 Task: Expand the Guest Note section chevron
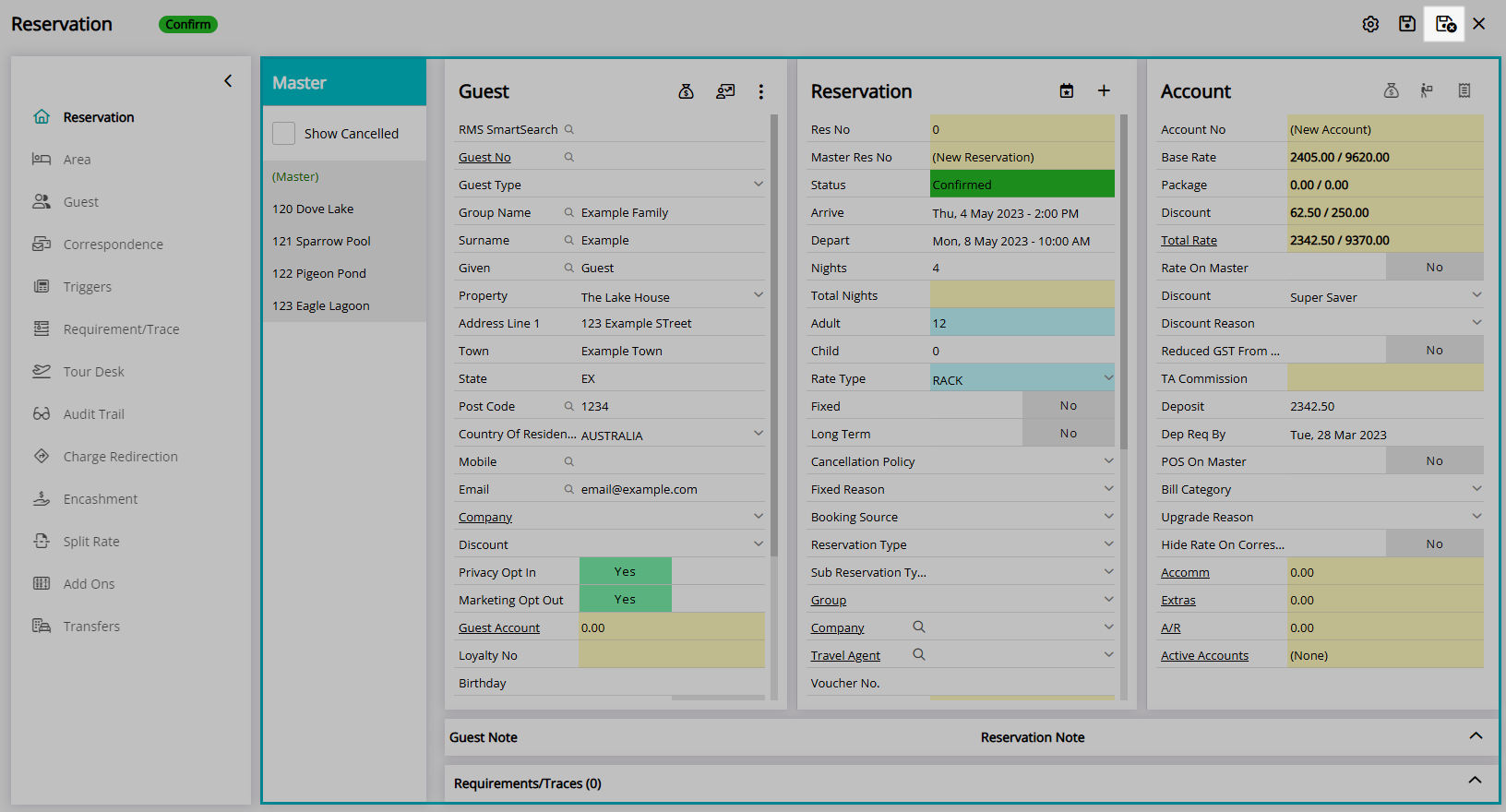[x=1476, y=735]
